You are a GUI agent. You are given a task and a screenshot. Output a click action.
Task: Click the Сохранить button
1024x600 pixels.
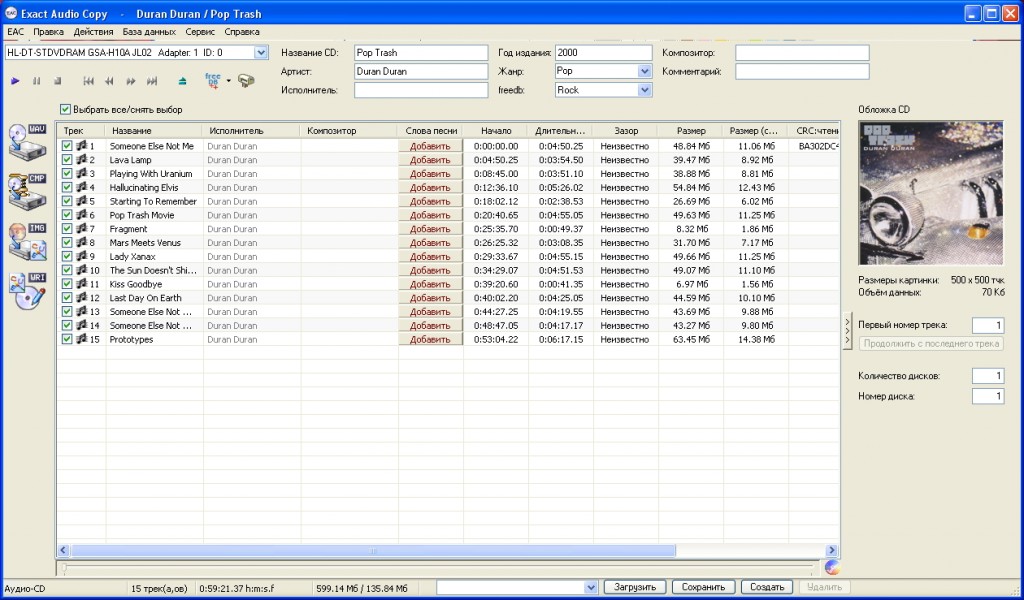click(x=703, y=587)
